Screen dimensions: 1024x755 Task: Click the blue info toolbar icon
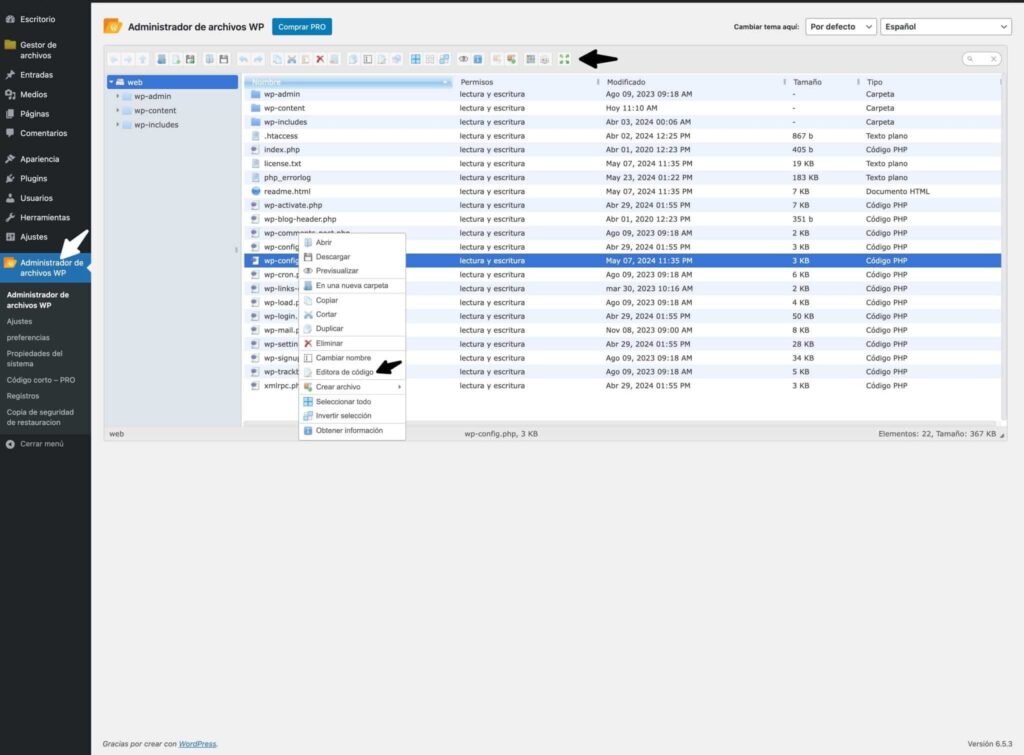pos(477,59)
